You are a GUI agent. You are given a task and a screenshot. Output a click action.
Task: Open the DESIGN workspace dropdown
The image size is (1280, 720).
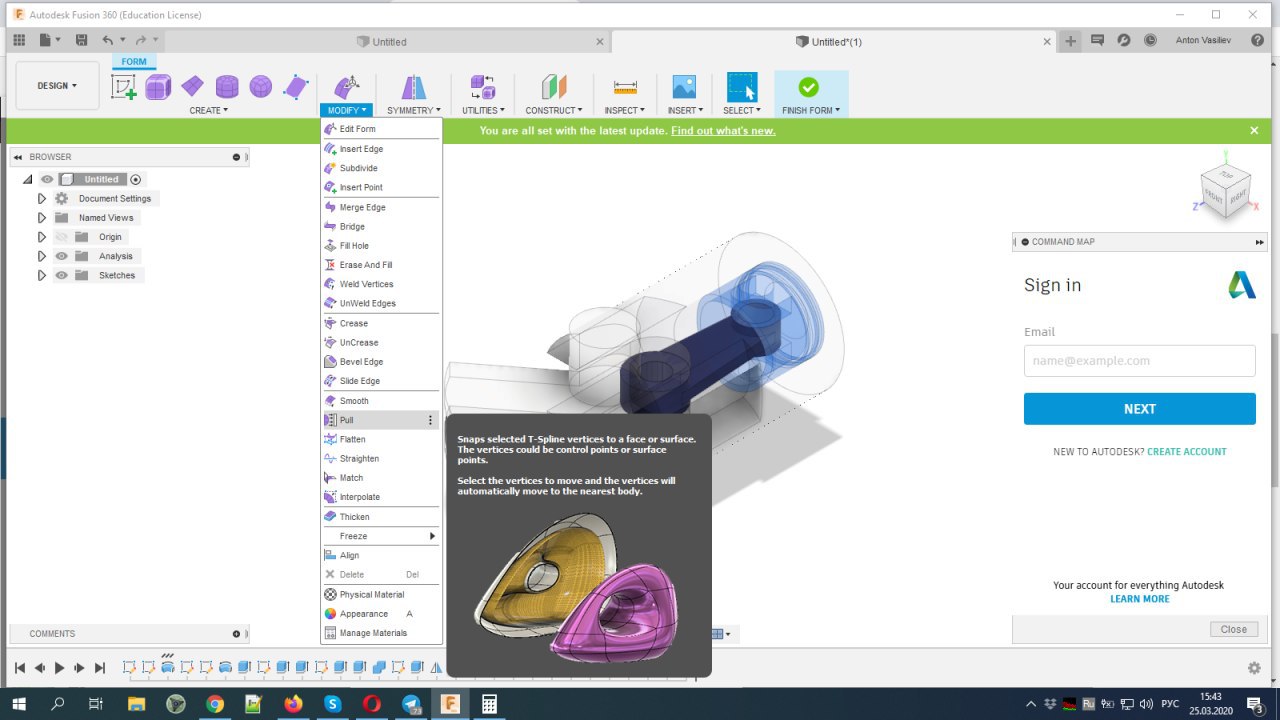point(57,86)
